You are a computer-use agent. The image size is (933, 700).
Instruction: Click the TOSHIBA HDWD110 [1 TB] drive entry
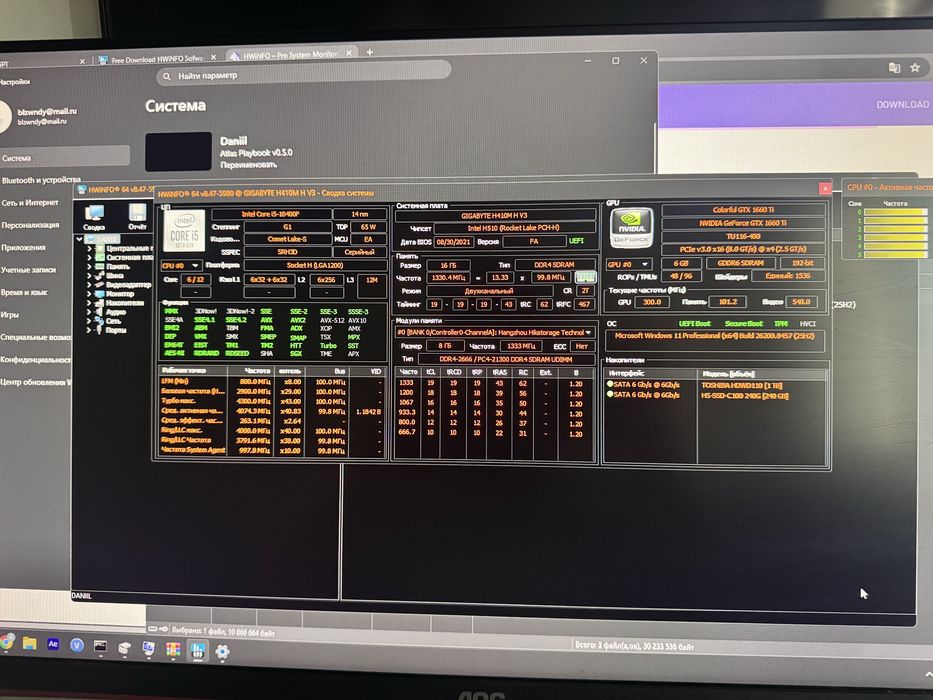(x=741, y=385)
